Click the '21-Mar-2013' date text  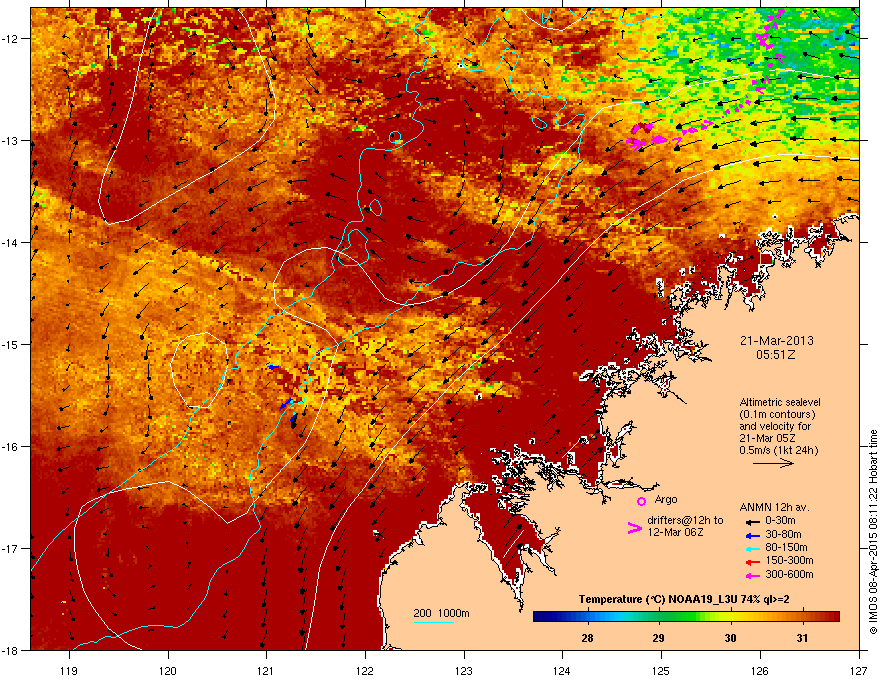point(776,341)
